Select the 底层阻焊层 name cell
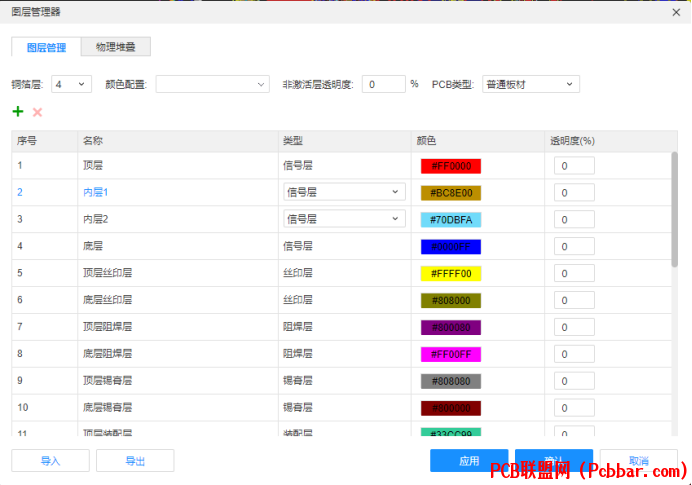Image resolution: width=692 pixels, height=485 pixels. tap(178, 354)
